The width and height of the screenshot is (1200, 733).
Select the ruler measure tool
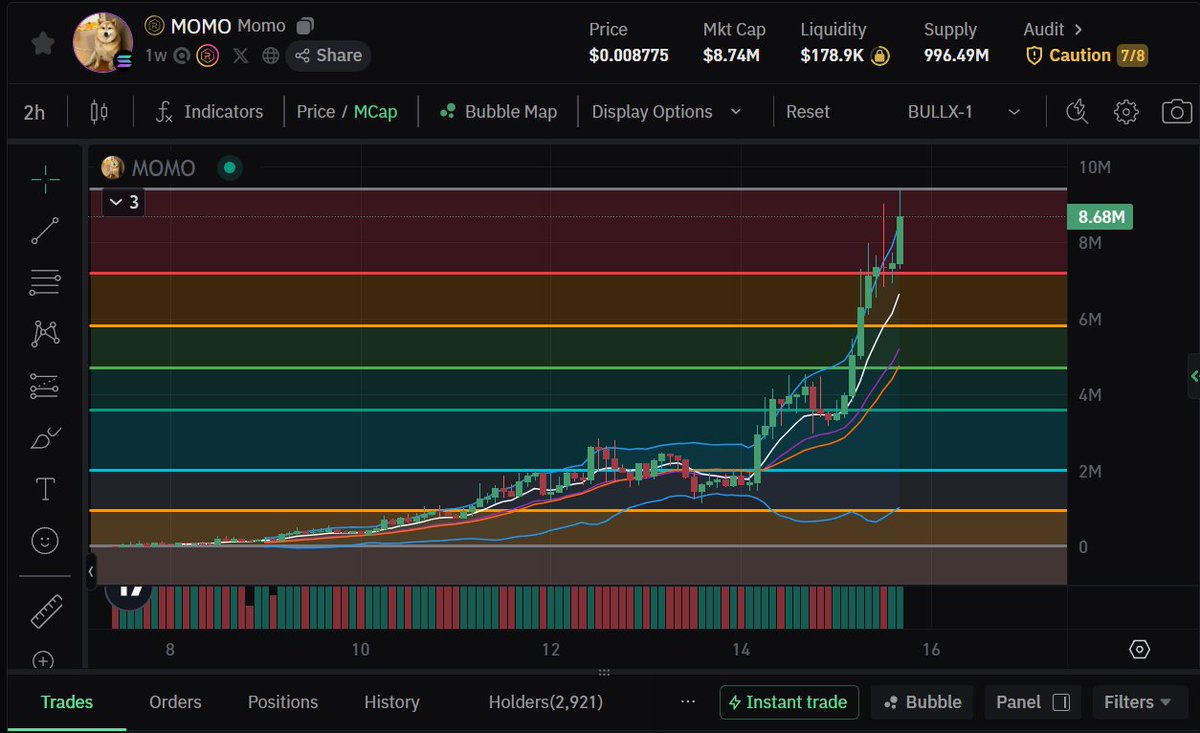click(45, 610)
